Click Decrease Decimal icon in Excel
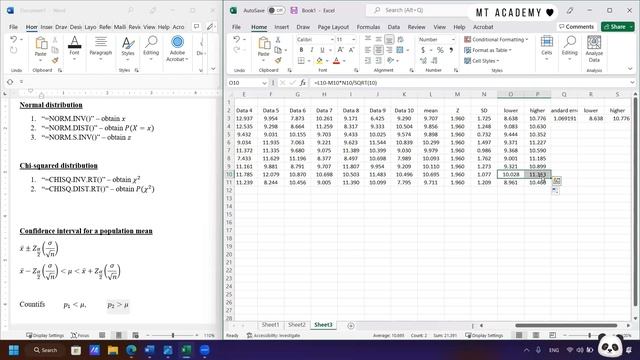This screenshot has height=360, width=640. 434,60
